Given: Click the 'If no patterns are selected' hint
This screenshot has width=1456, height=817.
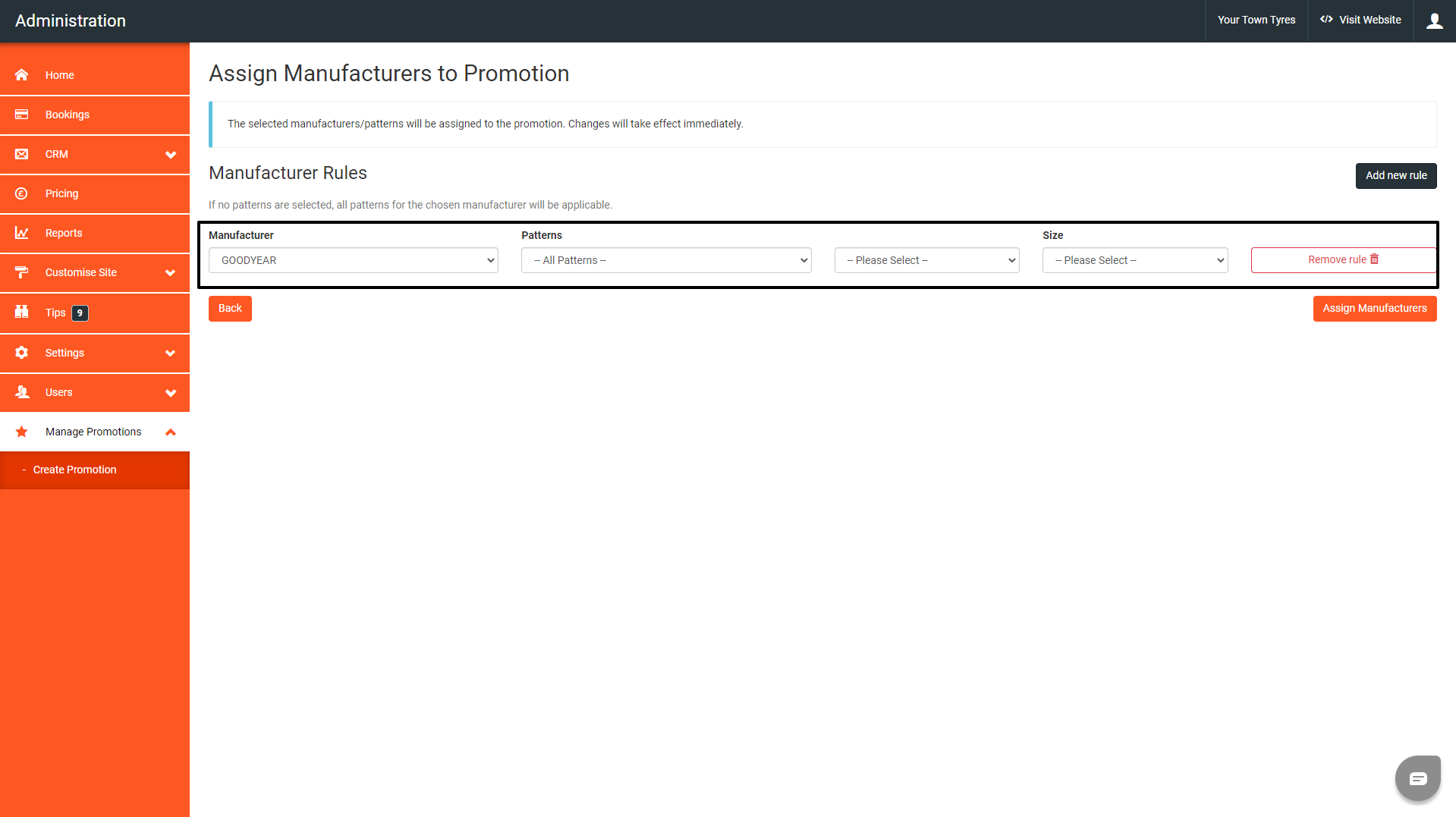Looking at the screenshot, I should point(410,205).
